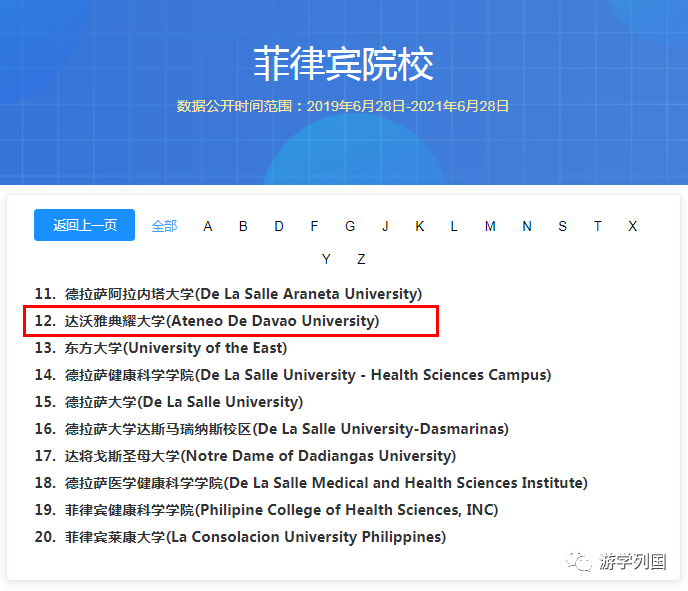Open Ateneo De Davao University entry
This screenshot has height=591, width=688.
207,321
